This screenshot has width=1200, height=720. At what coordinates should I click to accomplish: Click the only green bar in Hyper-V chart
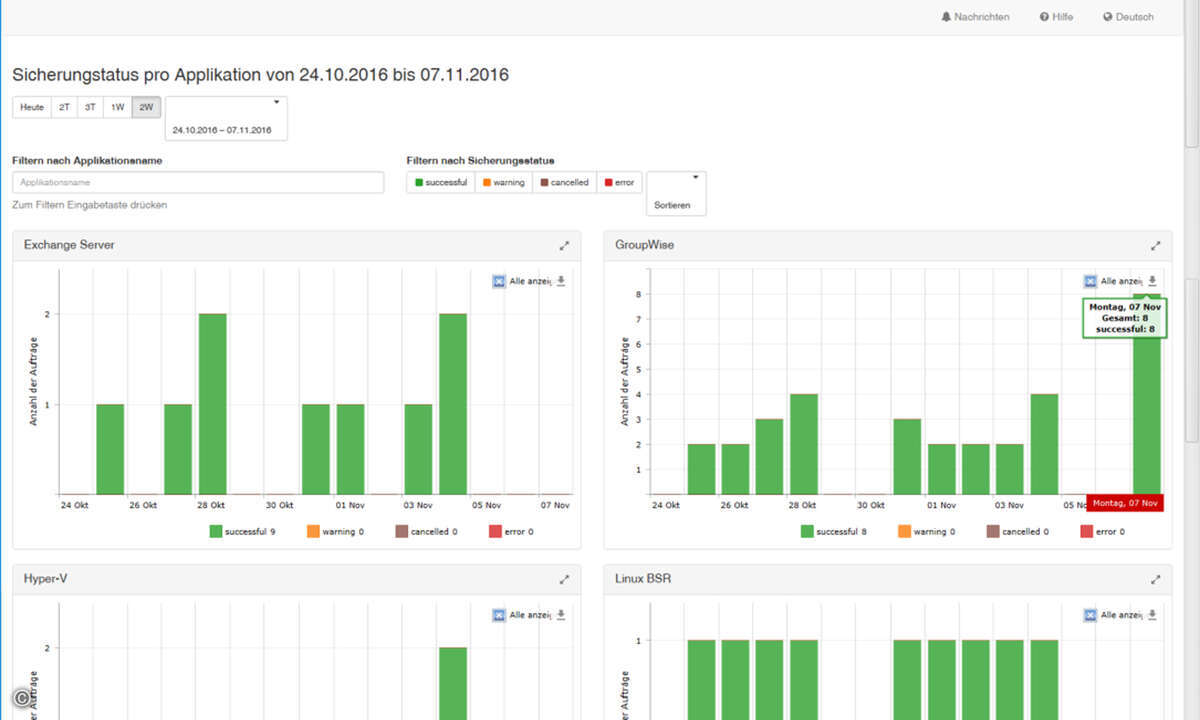(x=452, y=683)
